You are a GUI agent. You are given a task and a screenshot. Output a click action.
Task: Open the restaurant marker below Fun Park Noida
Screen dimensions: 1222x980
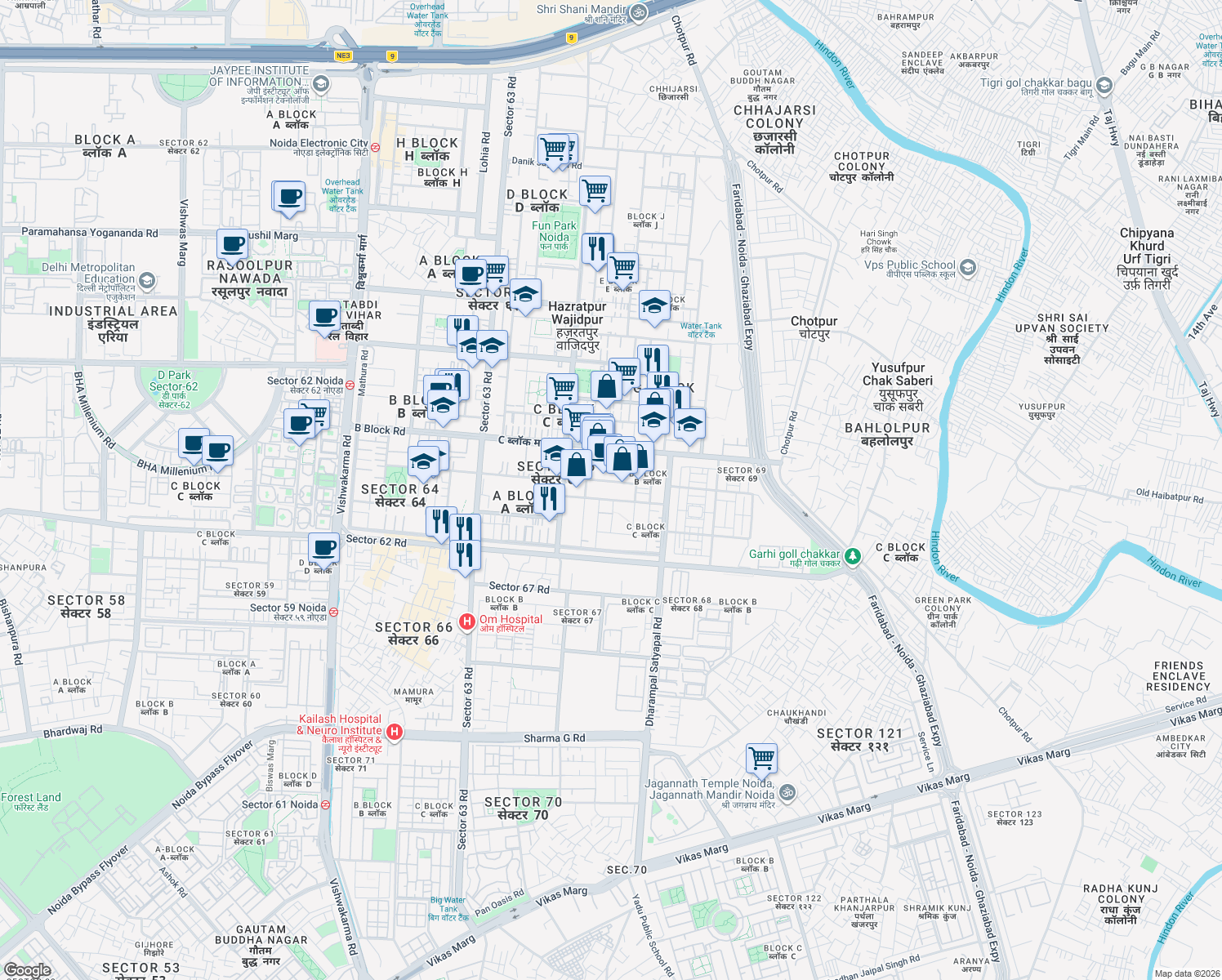click(x=596, y=249)
